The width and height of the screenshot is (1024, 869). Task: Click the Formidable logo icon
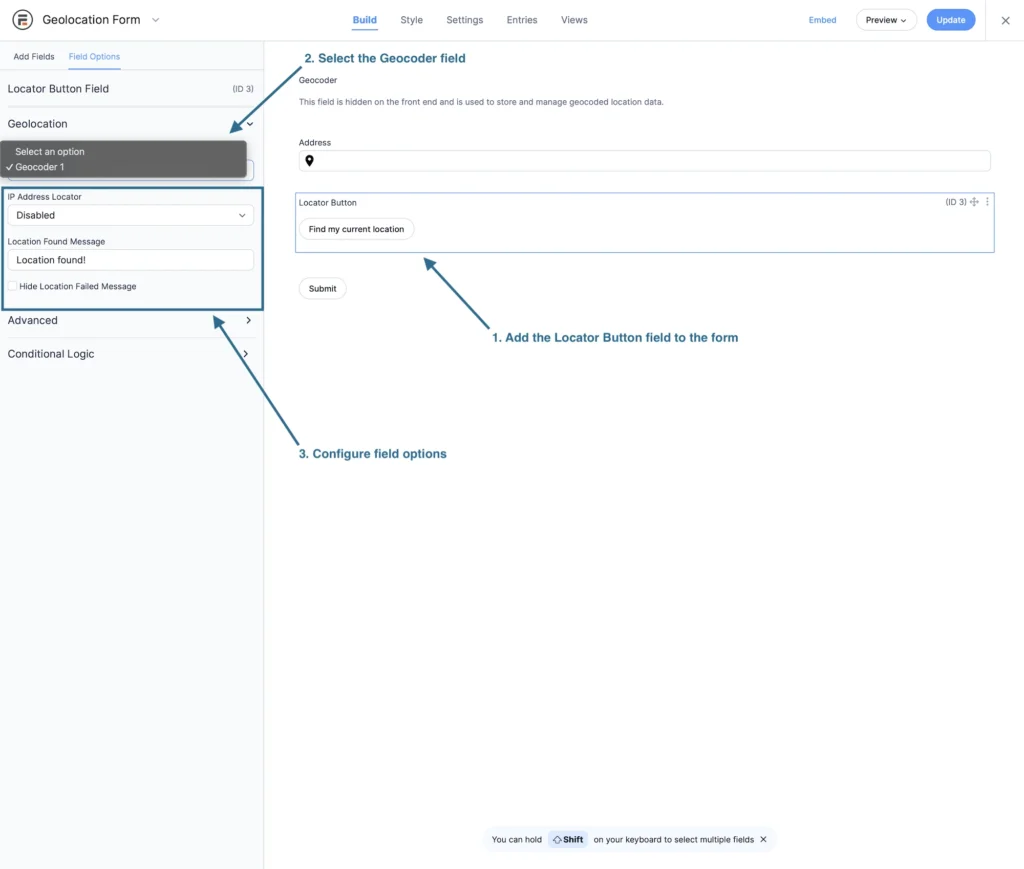[21, 19]
